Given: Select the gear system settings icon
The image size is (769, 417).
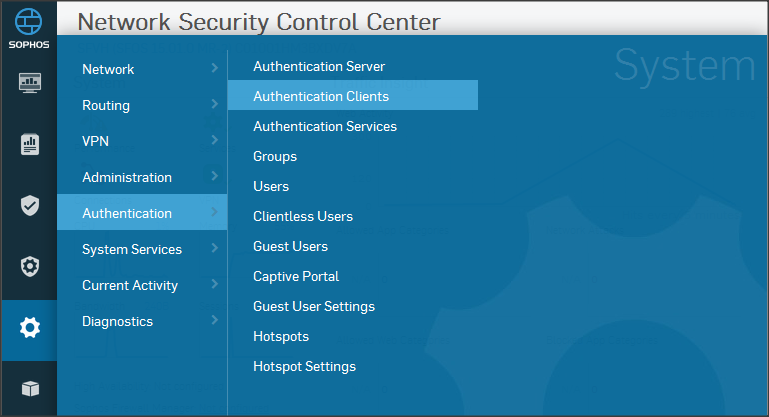Looking at the screenshot, I should click(29, 328).
